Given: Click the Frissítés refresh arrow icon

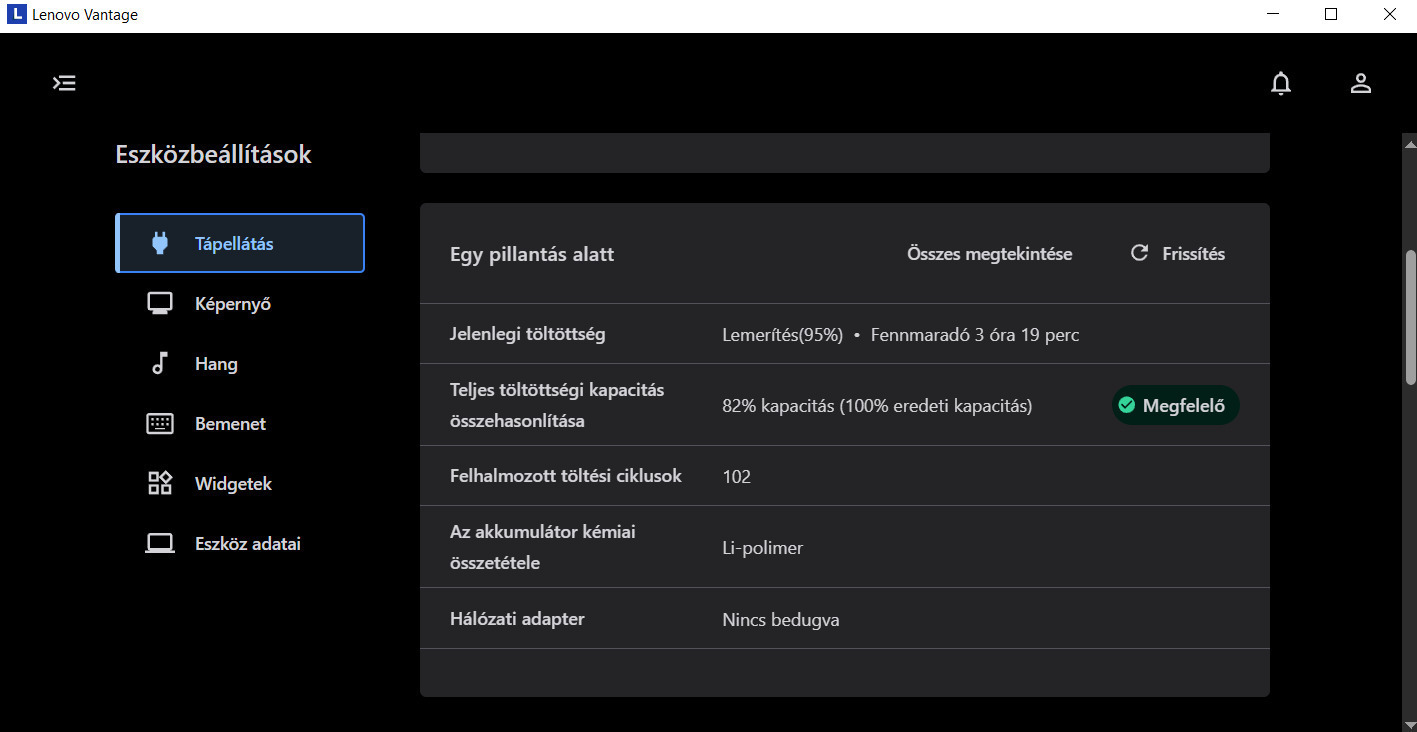Looking at the screenshot, I should coord(1139,253).
